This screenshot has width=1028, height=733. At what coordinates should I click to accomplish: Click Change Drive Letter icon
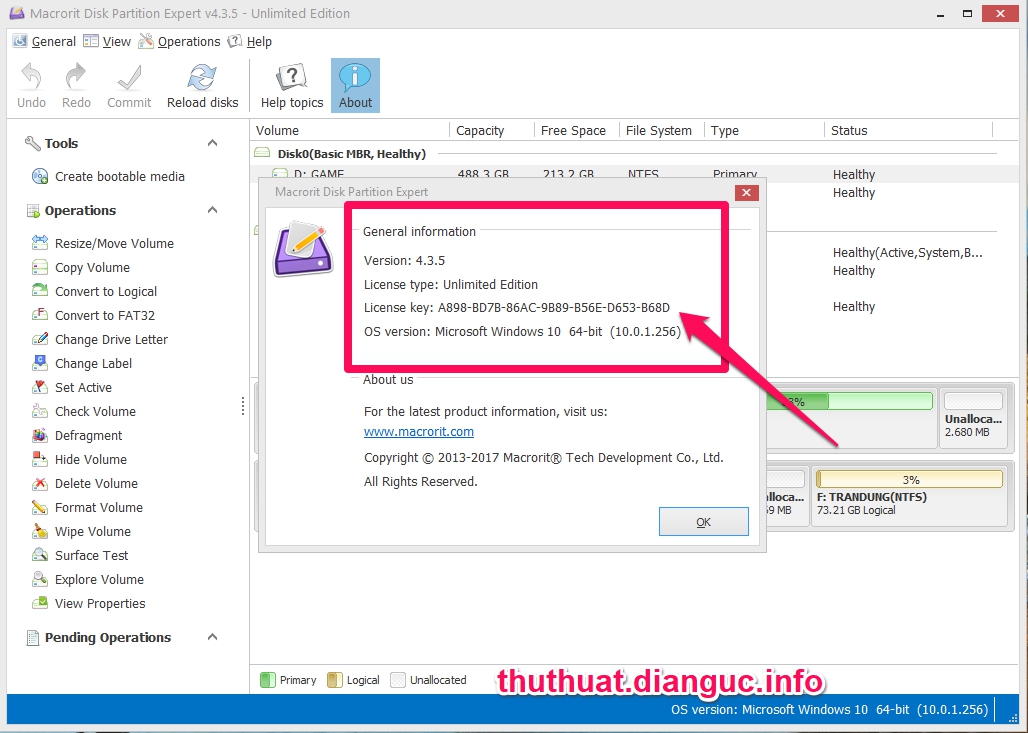[x=40, y=339]
